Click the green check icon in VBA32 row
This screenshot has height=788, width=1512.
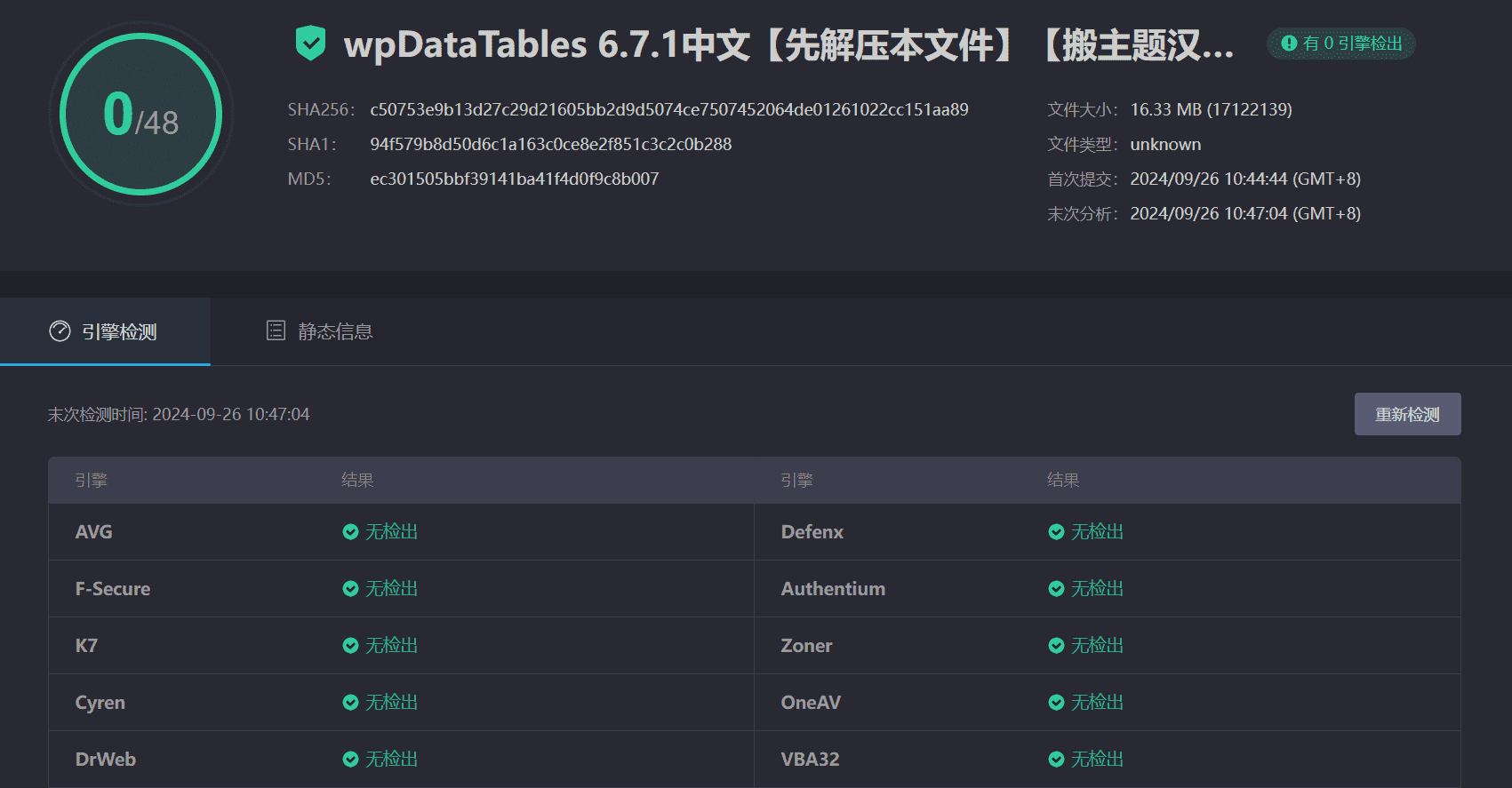pos(1056,759)
